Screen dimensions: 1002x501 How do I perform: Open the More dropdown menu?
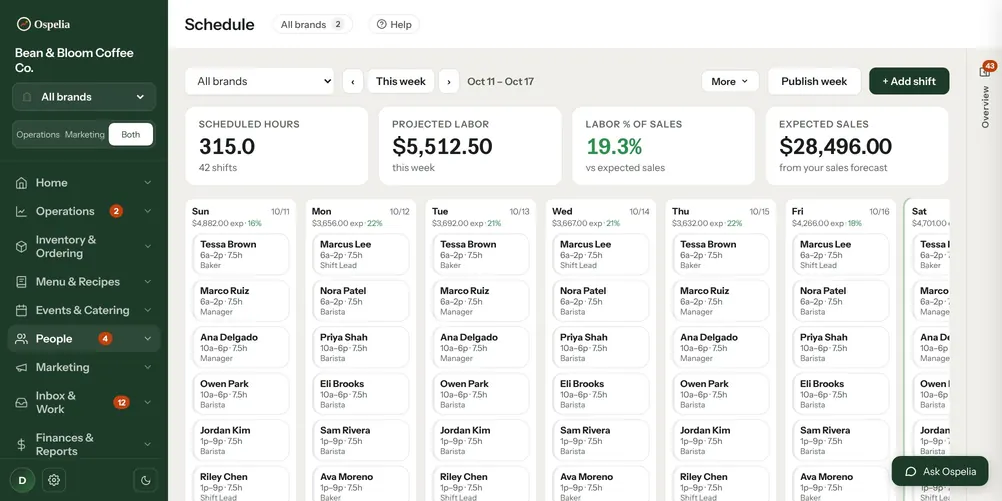730,81
